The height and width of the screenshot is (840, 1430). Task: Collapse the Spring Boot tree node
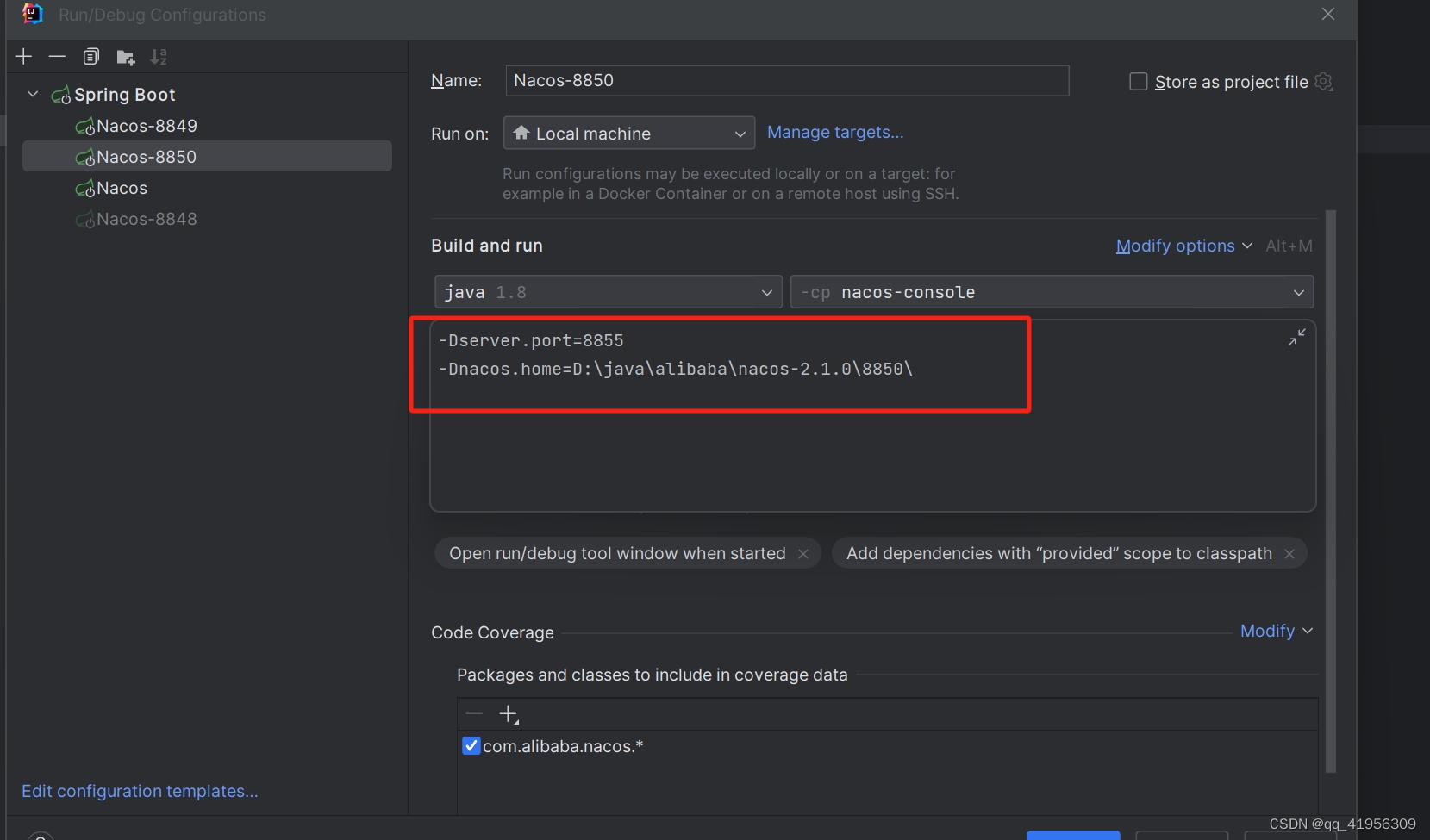point(33,94)
